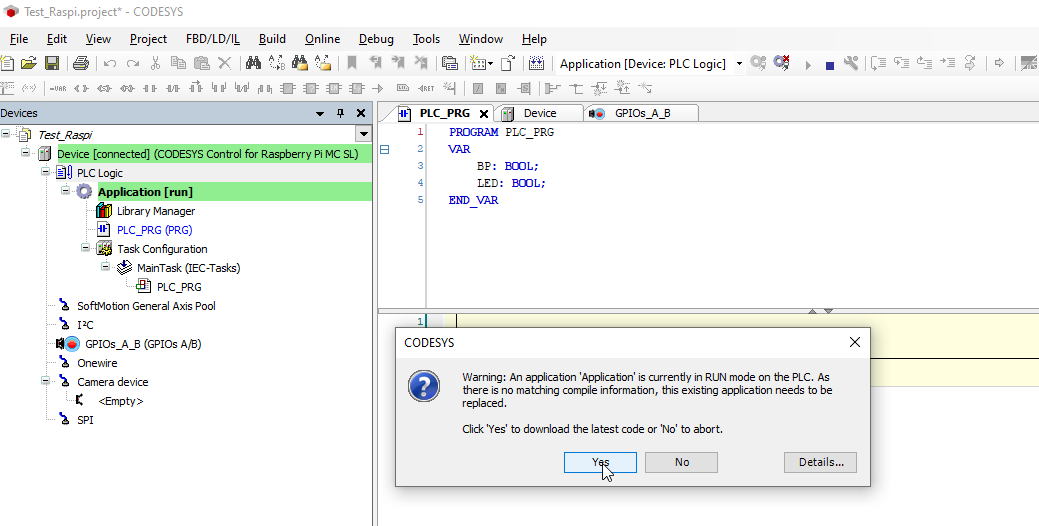
Task: Collapse the MainTask (IEC-Tasks) node
Action: coord(105,267)
